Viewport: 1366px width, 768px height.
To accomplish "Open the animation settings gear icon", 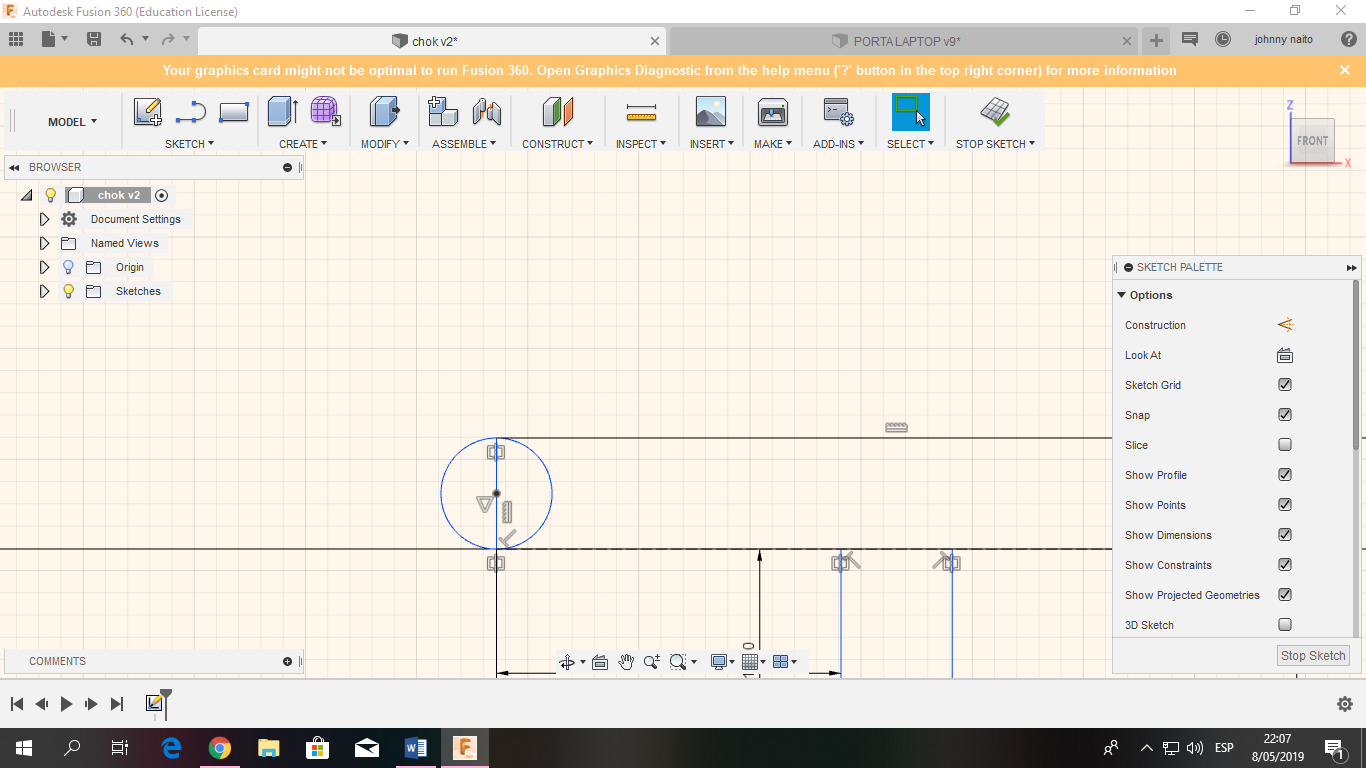I will point(1345,704).
